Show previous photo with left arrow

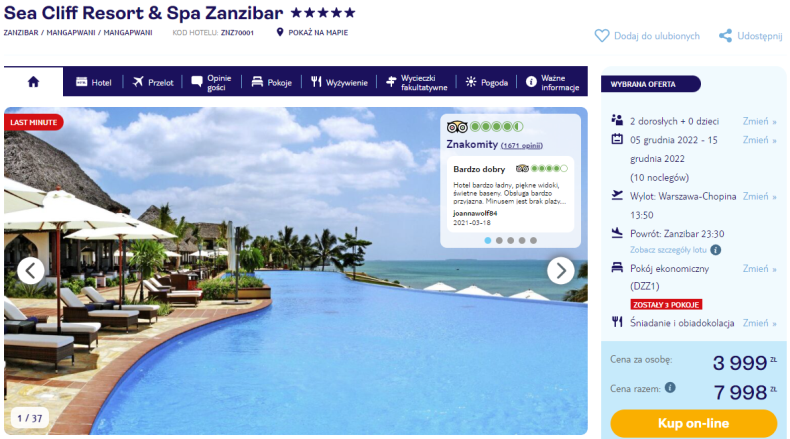tap(31, 271)
